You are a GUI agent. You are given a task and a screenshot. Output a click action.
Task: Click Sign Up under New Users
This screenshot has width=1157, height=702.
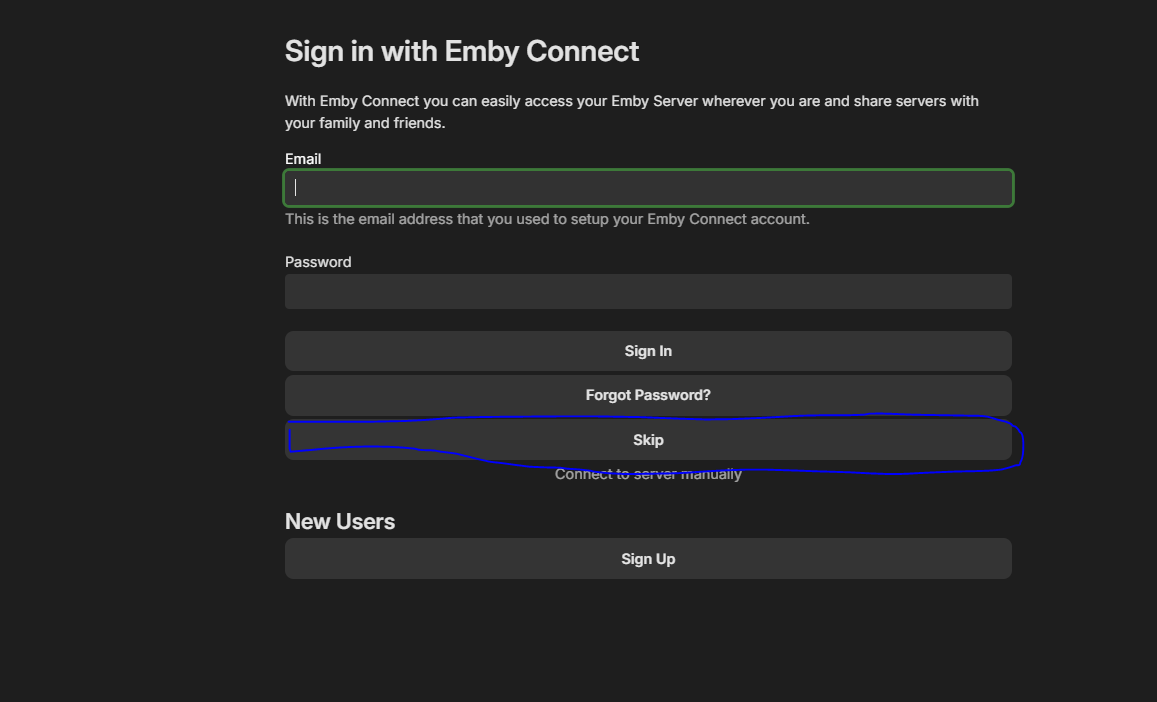648,559
